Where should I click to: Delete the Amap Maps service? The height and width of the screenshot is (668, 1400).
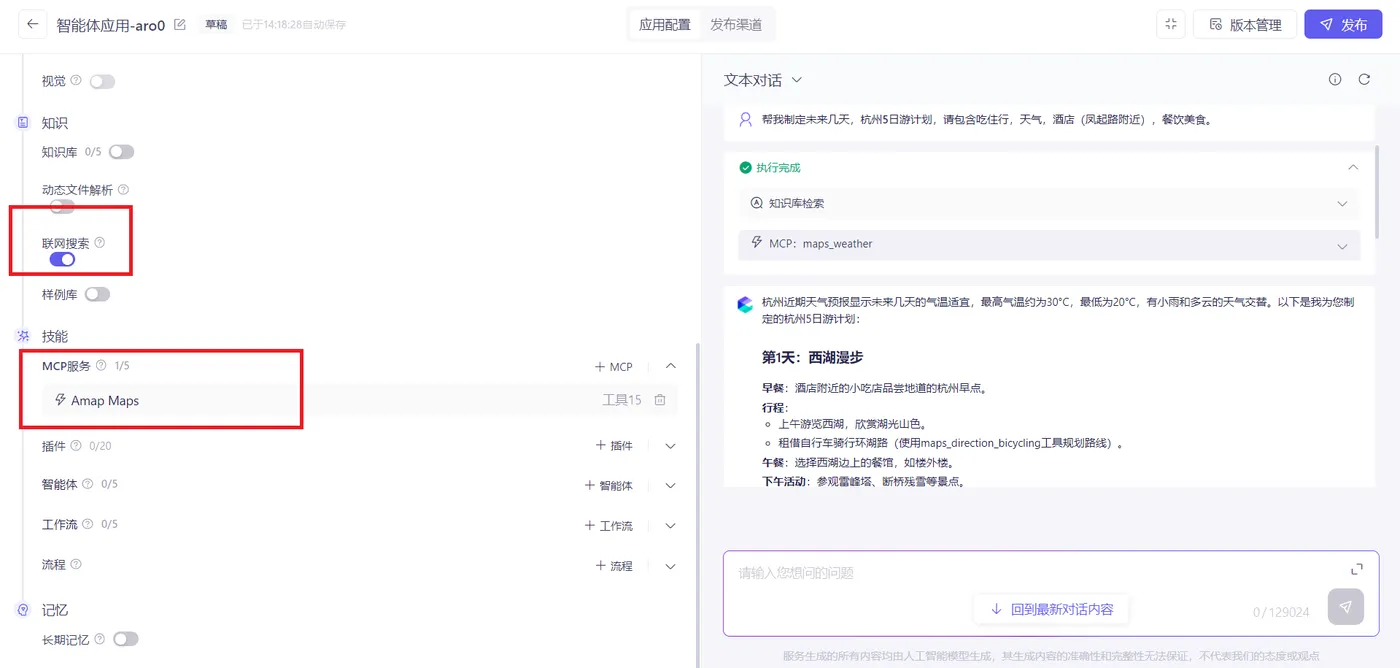click(x=660, y=400)
